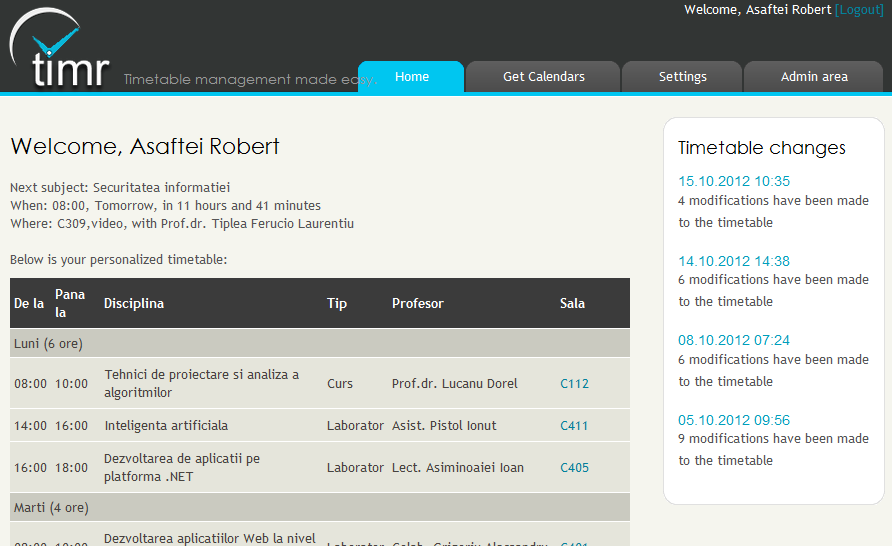Open room C112 link
The height and width of the screenshot is (546, 892).
point(574,384)
